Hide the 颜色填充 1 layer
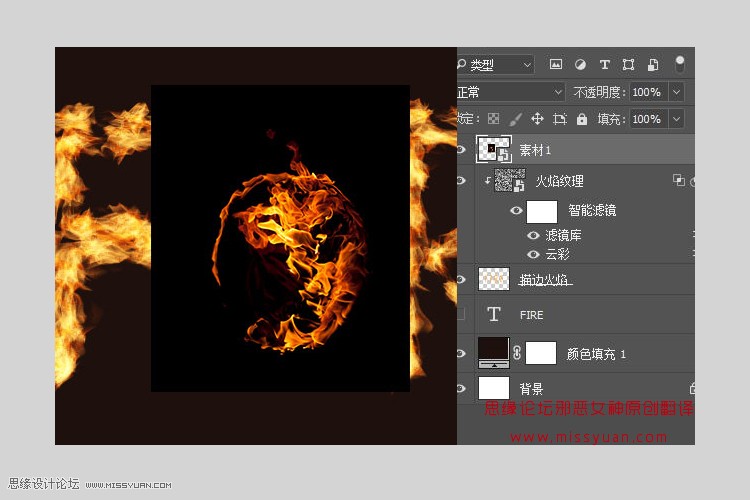The image size is (750, 500). click(461, 353)
